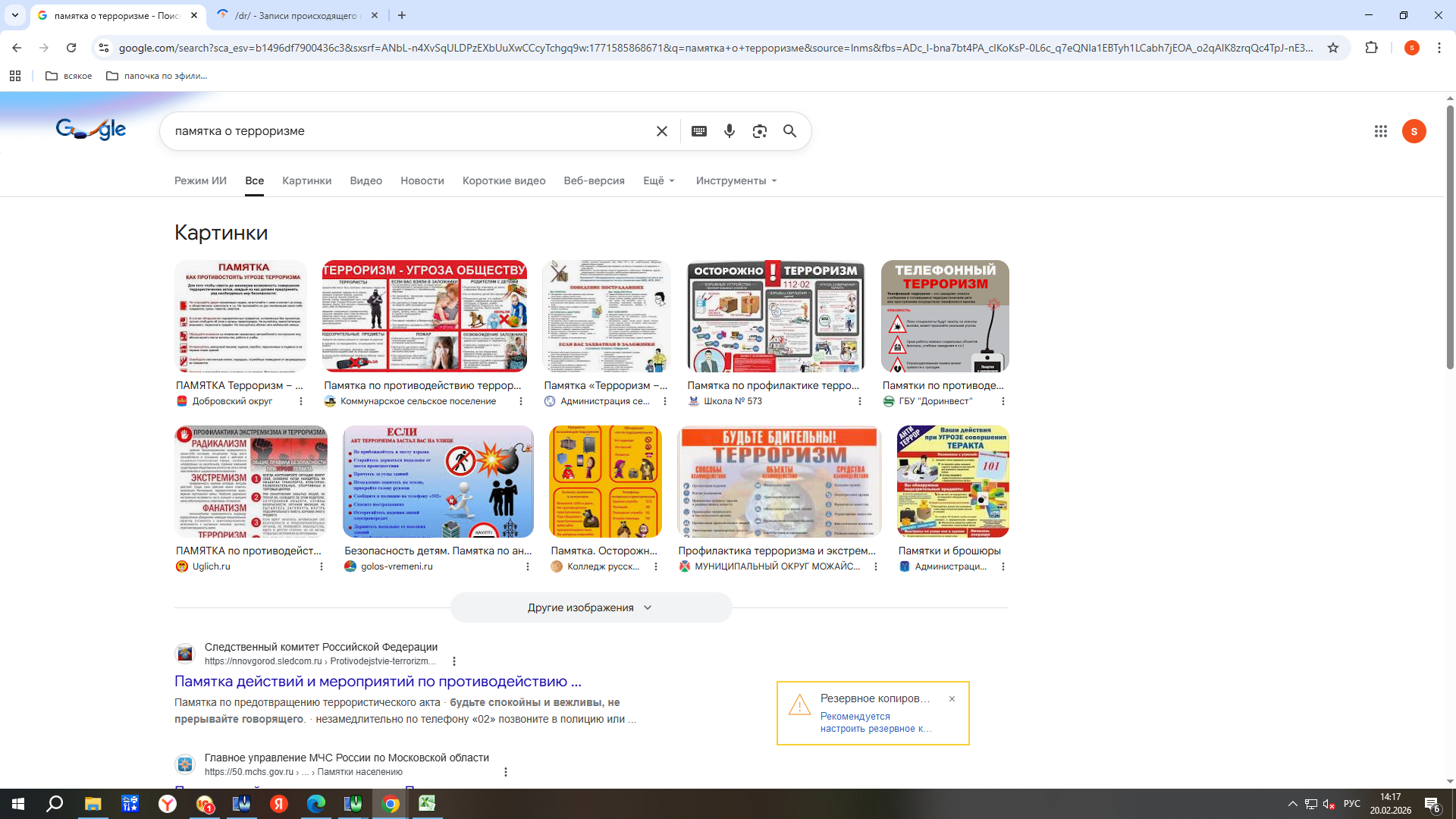1456x819 pixels.
Task: Open the on-screen keyboard icon
Action: coord(698,131)
